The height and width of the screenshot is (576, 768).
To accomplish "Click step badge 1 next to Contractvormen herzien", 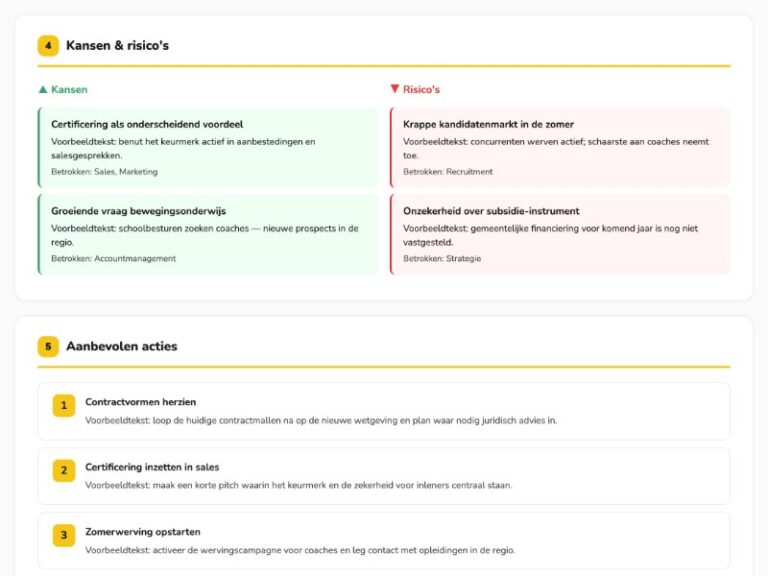I will 64,406.
